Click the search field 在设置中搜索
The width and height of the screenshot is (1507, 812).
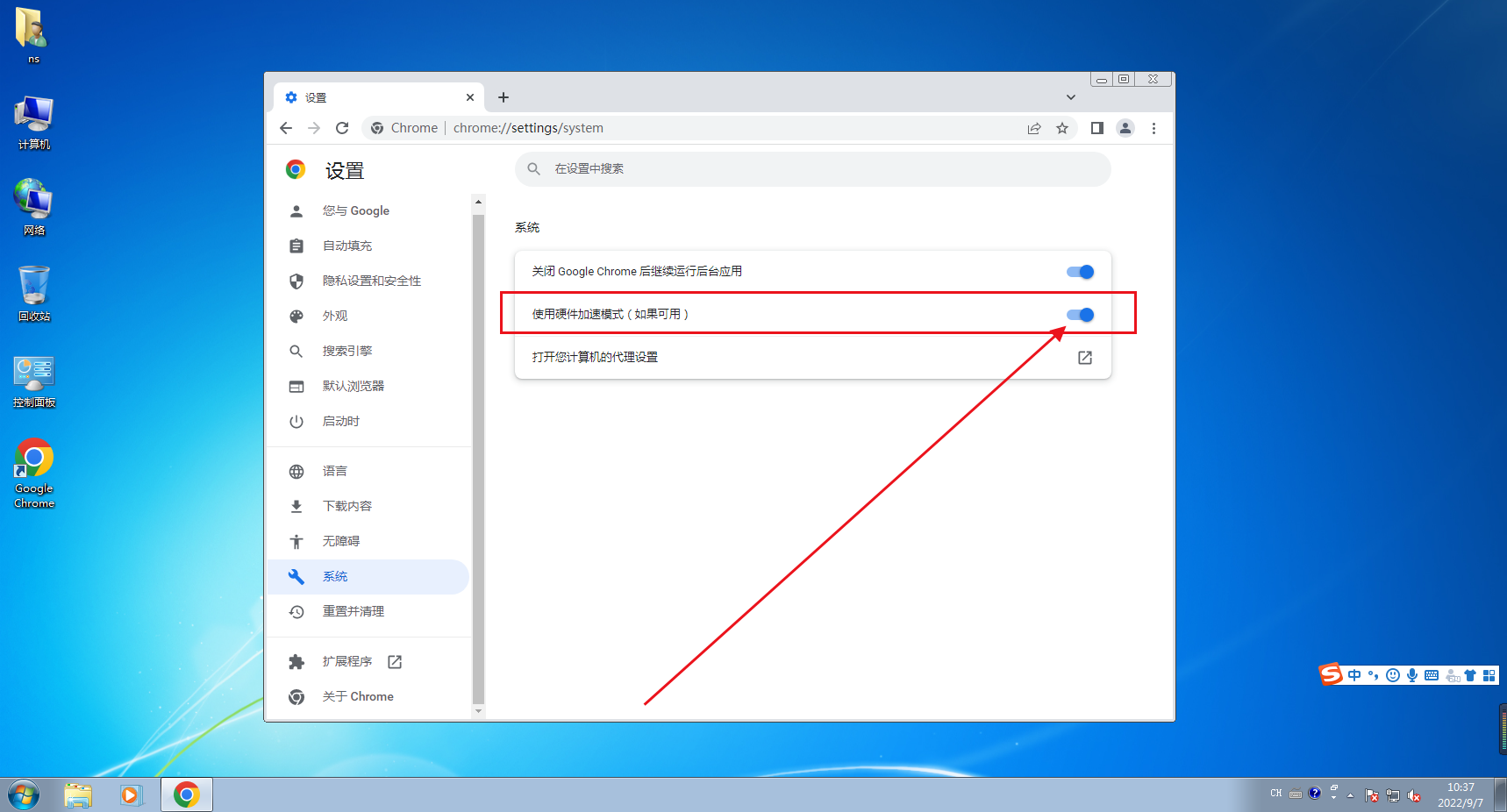click(x=813, y=168)
